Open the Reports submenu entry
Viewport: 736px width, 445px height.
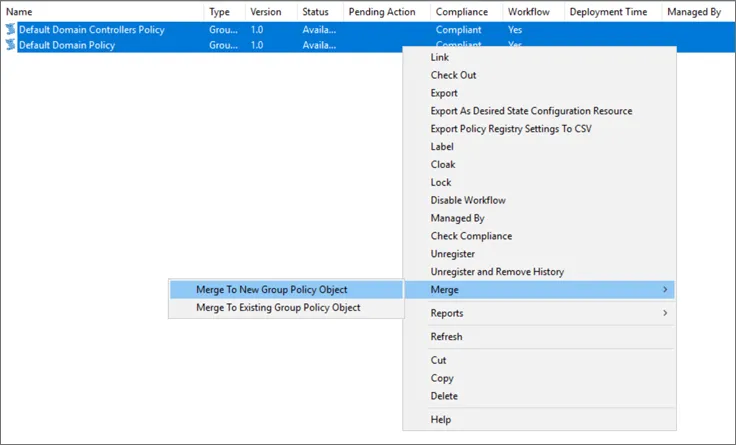click(x=539, y=313)
